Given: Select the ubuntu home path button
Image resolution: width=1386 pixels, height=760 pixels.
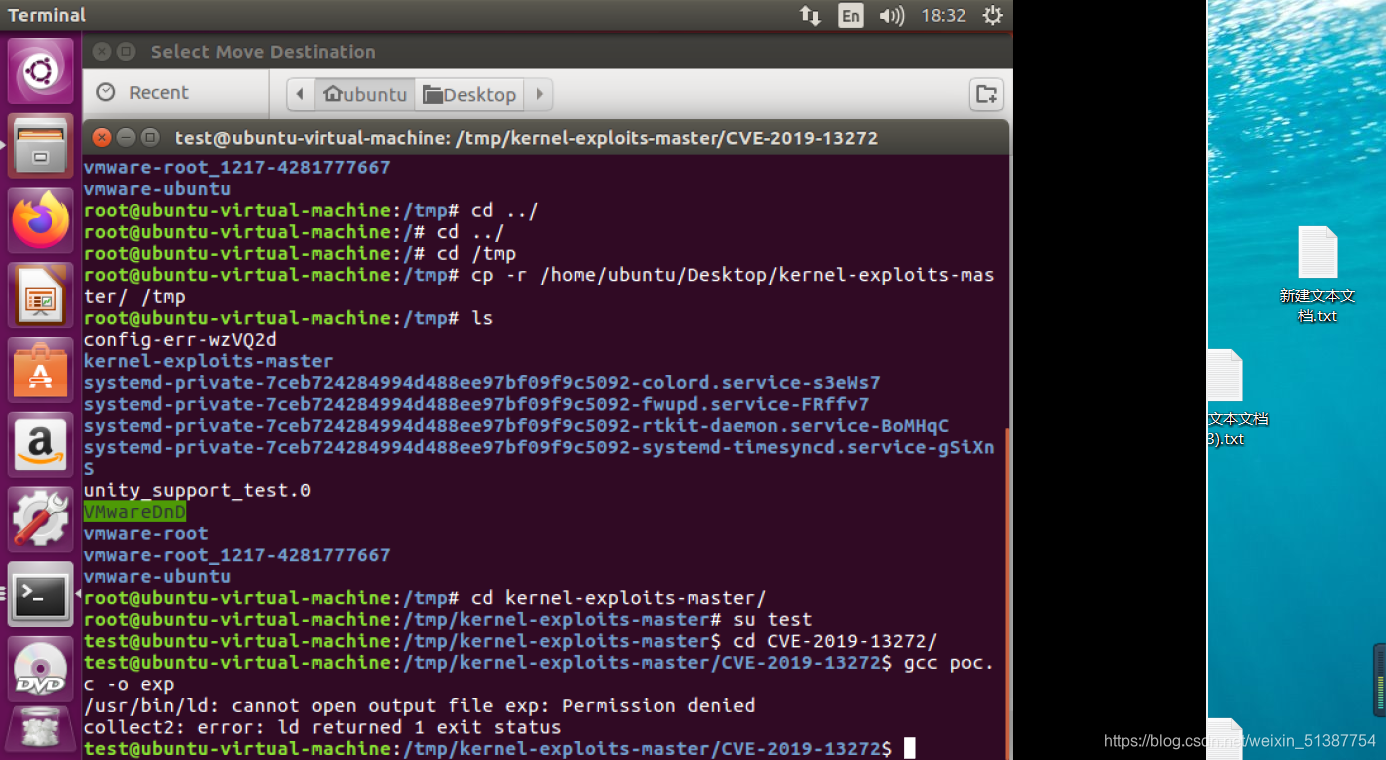Looking at the screenshot, I should [x=365, y=95].
